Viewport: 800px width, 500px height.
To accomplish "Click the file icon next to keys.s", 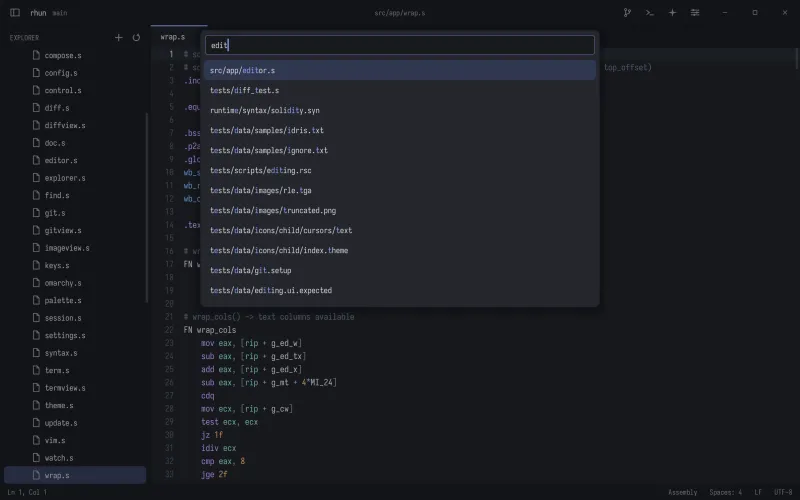I will 36,265.
